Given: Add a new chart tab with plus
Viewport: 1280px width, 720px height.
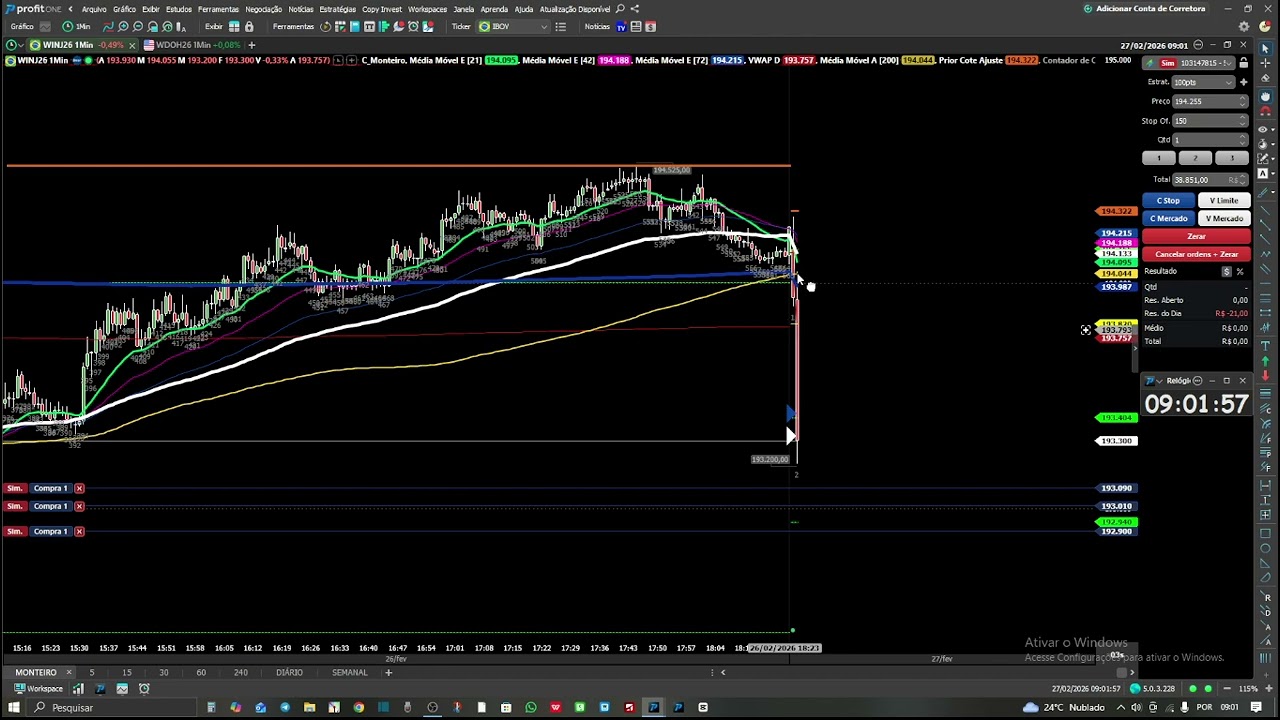Looking at the screenshot, I should tap(251, 45).
